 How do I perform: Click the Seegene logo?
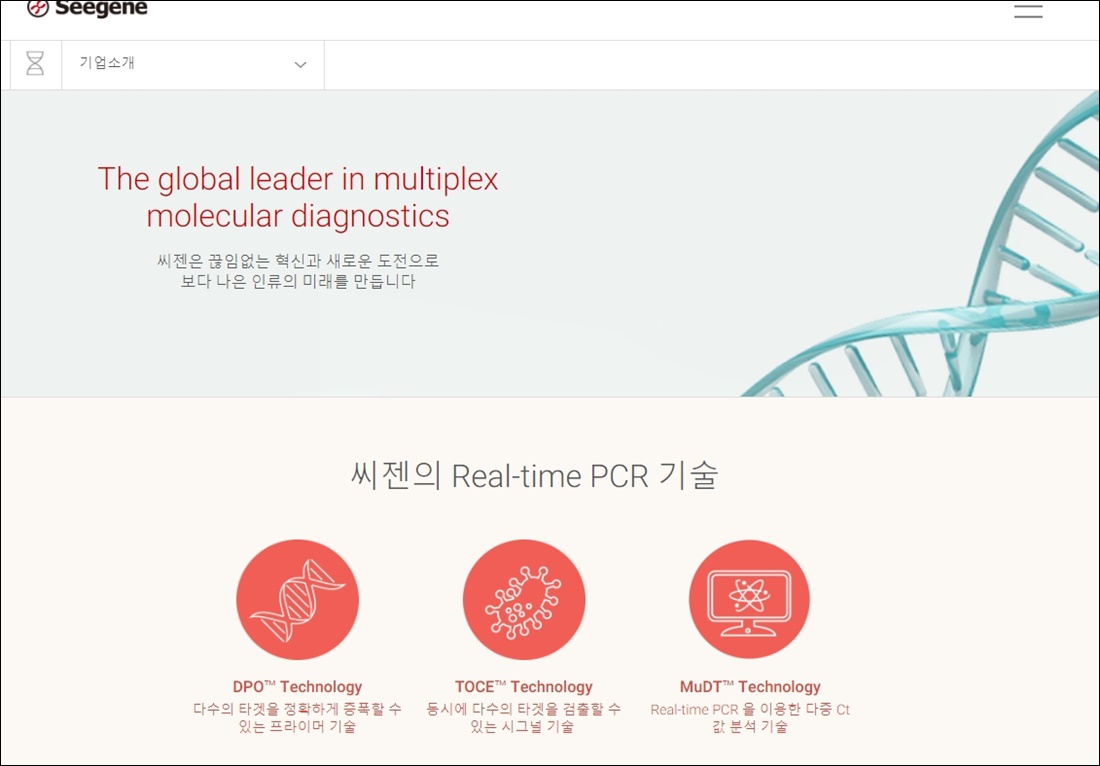[88, 8]
